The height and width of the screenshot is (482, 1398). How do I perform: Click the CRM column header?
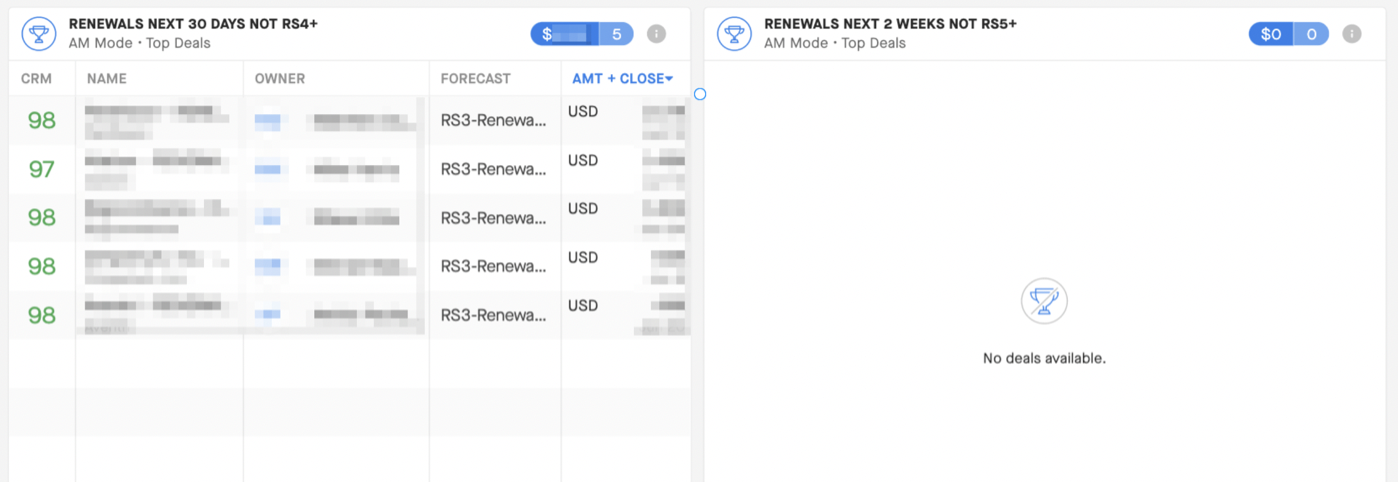[36, 78]
